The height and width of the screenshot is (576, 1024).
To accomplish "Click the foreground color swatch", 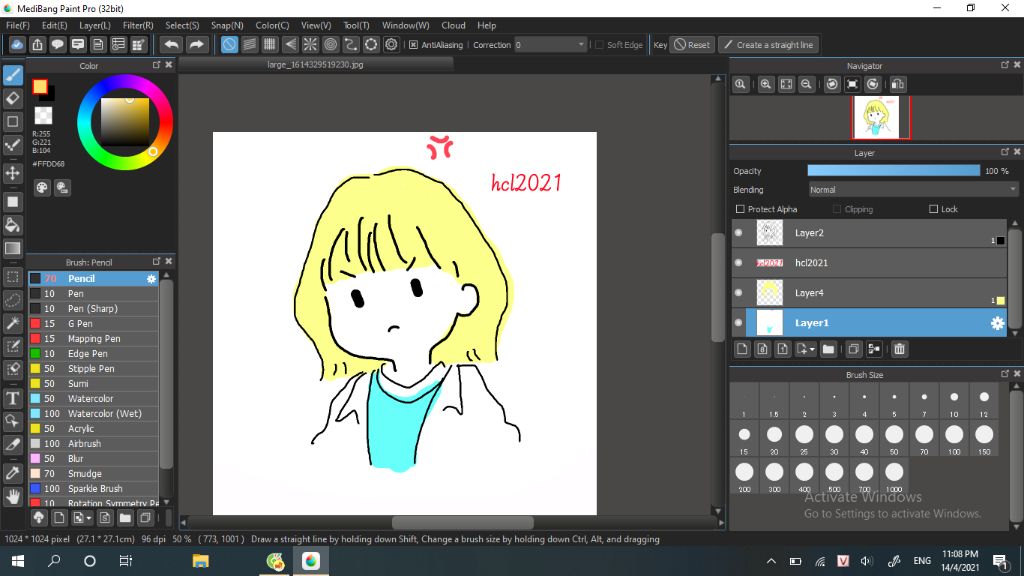I will [x=40, y=86].
